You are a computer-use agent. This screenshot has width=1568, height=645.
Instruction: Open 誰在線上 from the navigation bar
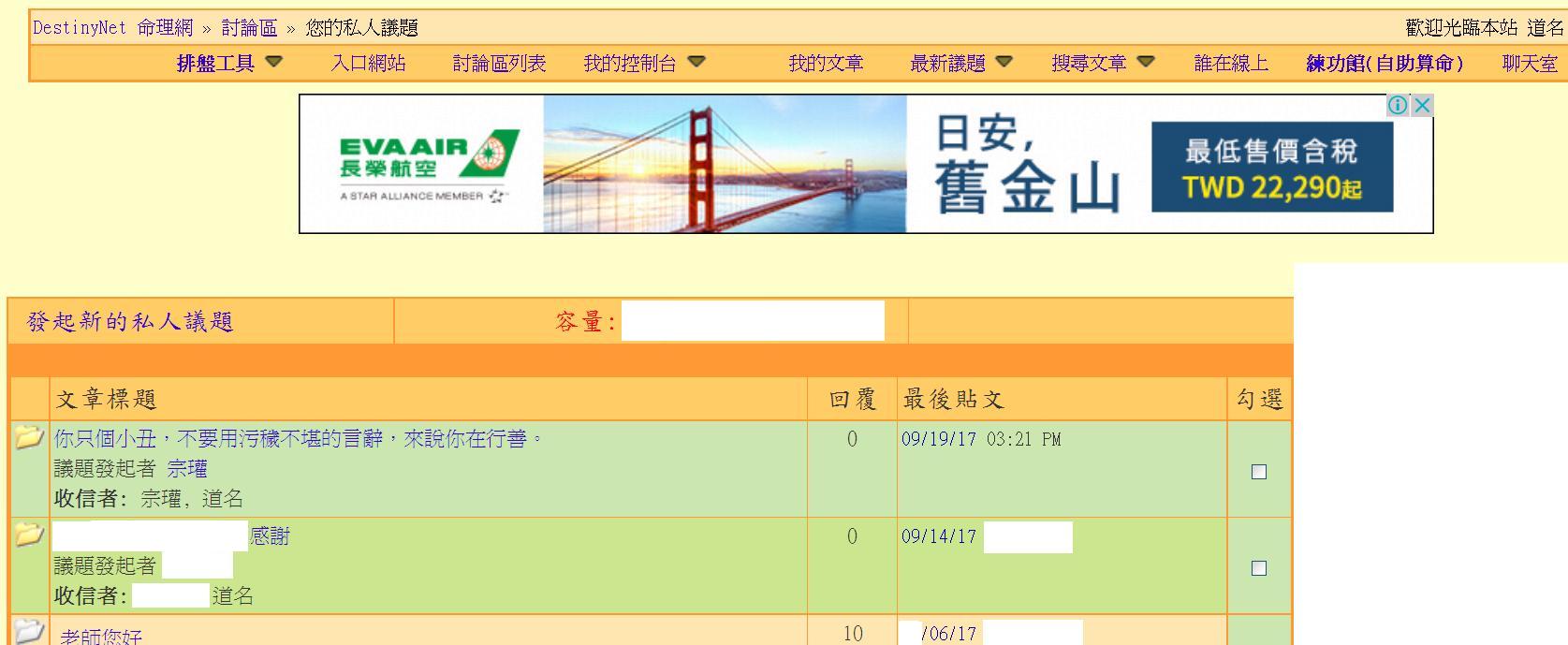click(1231, 64)
